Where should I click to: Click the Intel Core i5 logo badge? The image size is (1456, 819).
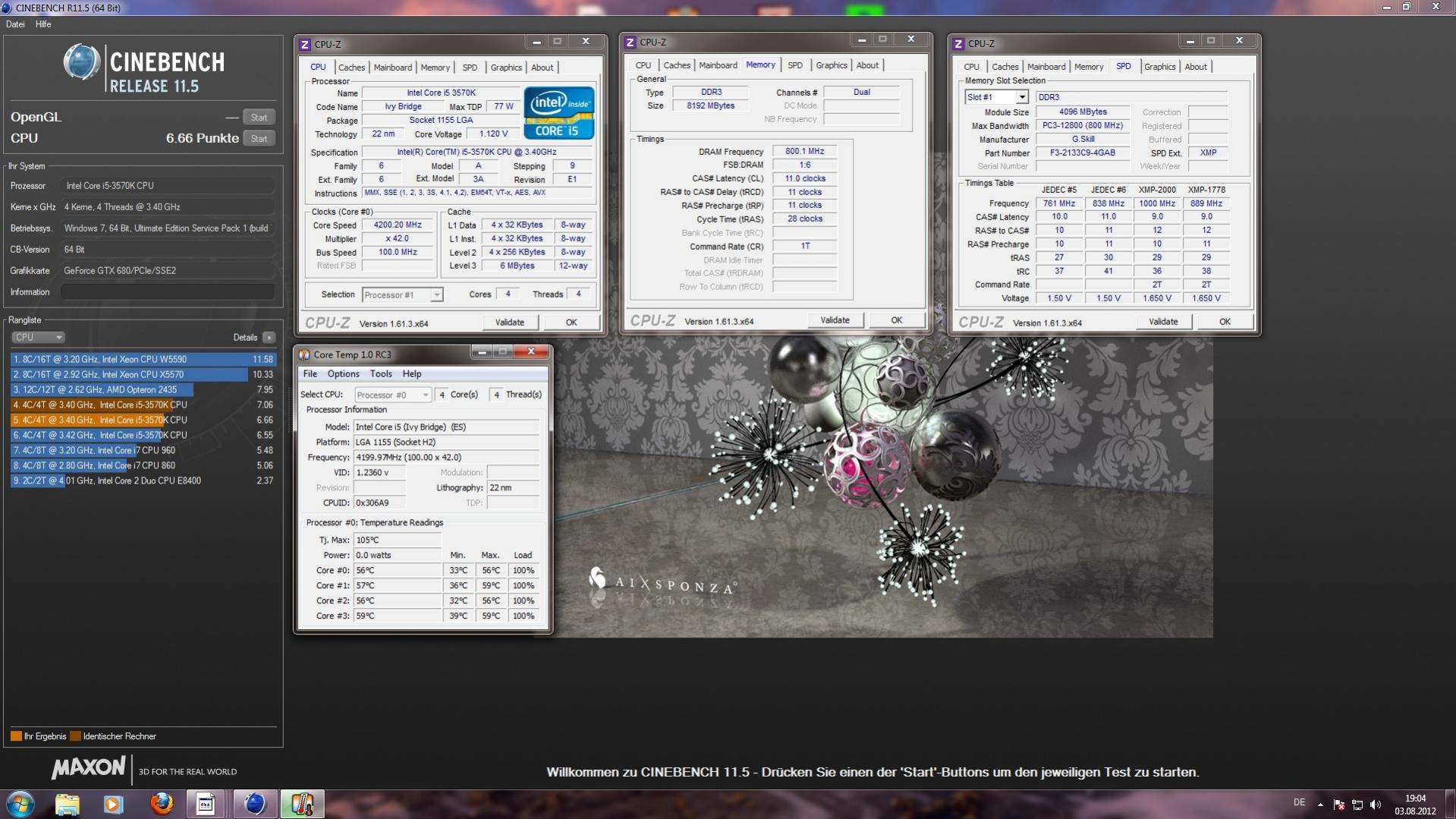point(559,113)
